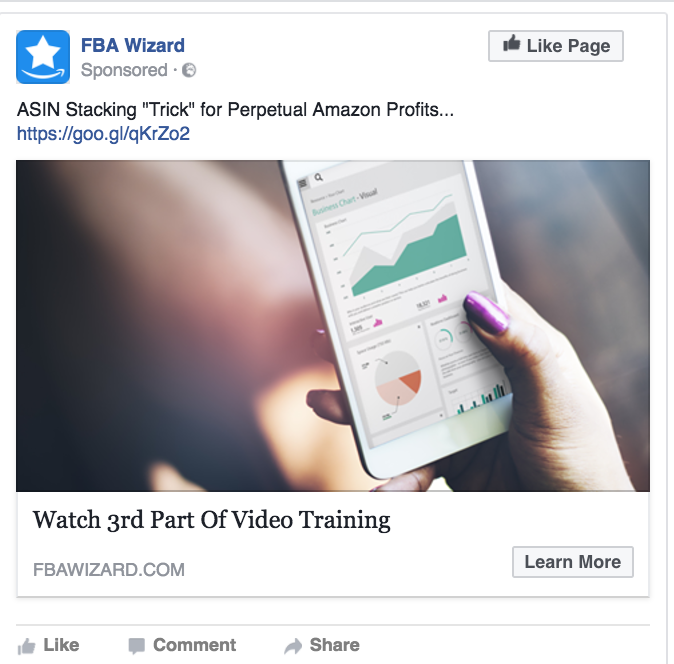Click the FBA Wizard star logo avatar

43,57
